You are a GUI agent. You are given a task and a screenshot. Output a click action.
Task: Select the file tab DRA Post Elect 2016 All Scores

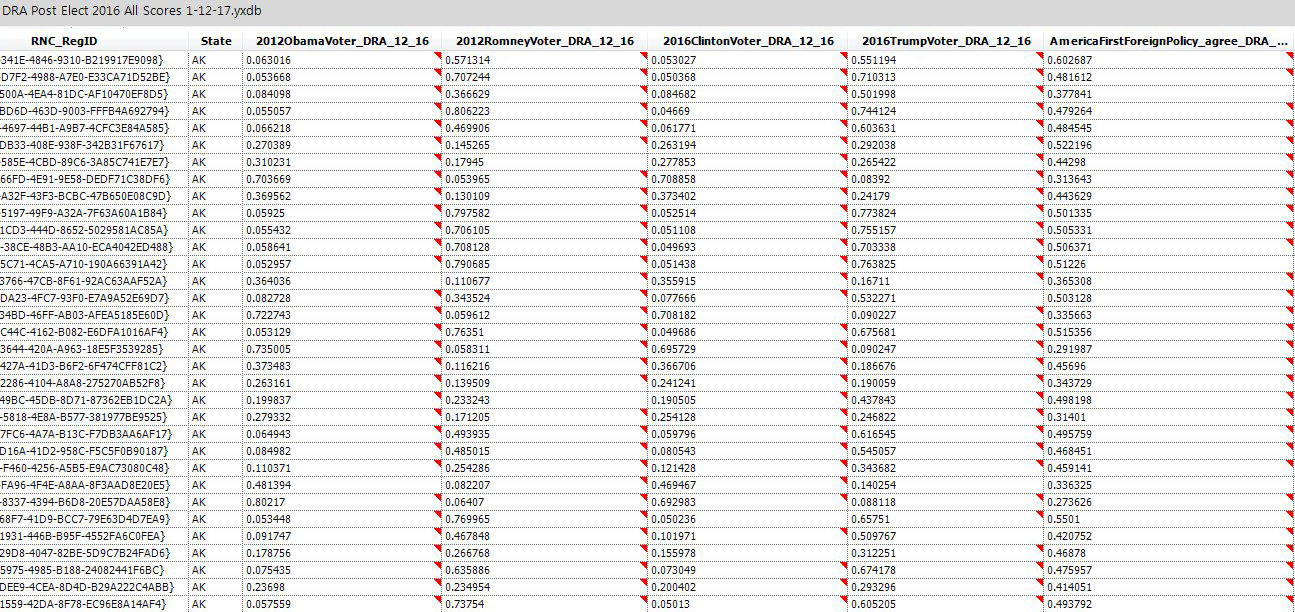[x=131, y=10]
